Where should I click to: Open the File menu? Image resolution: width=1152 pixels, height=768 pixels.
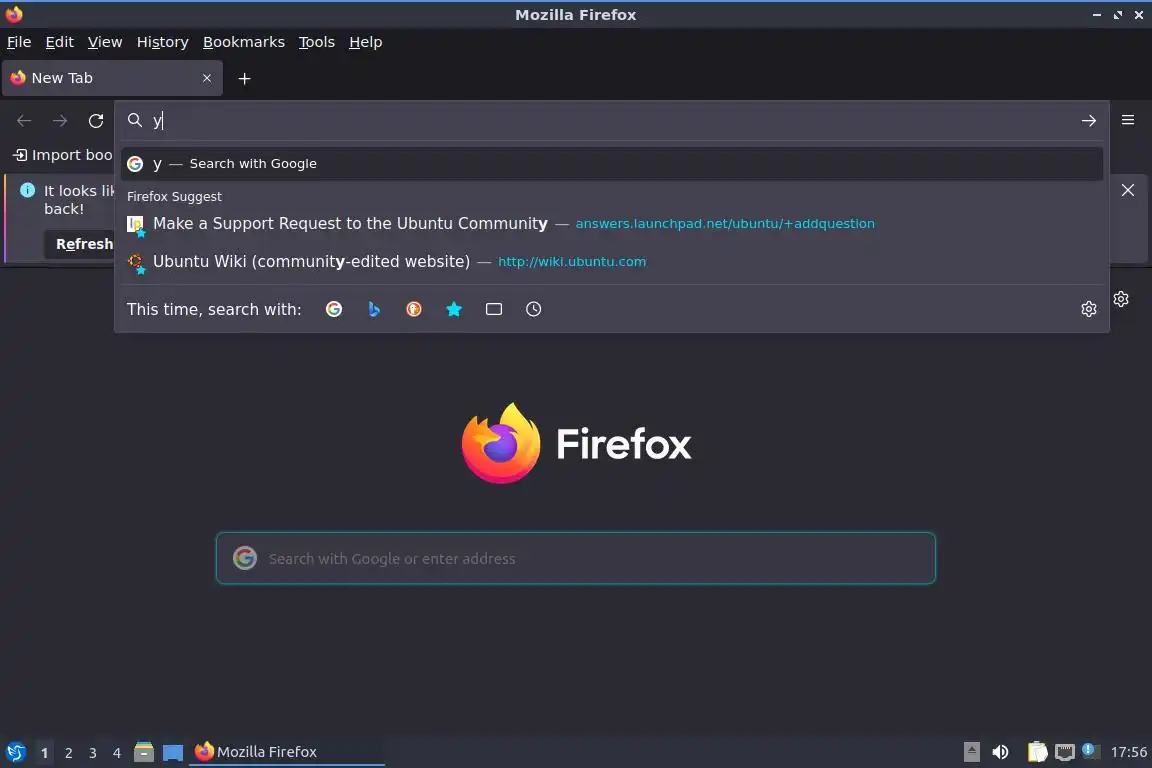(x=19, y=42)
